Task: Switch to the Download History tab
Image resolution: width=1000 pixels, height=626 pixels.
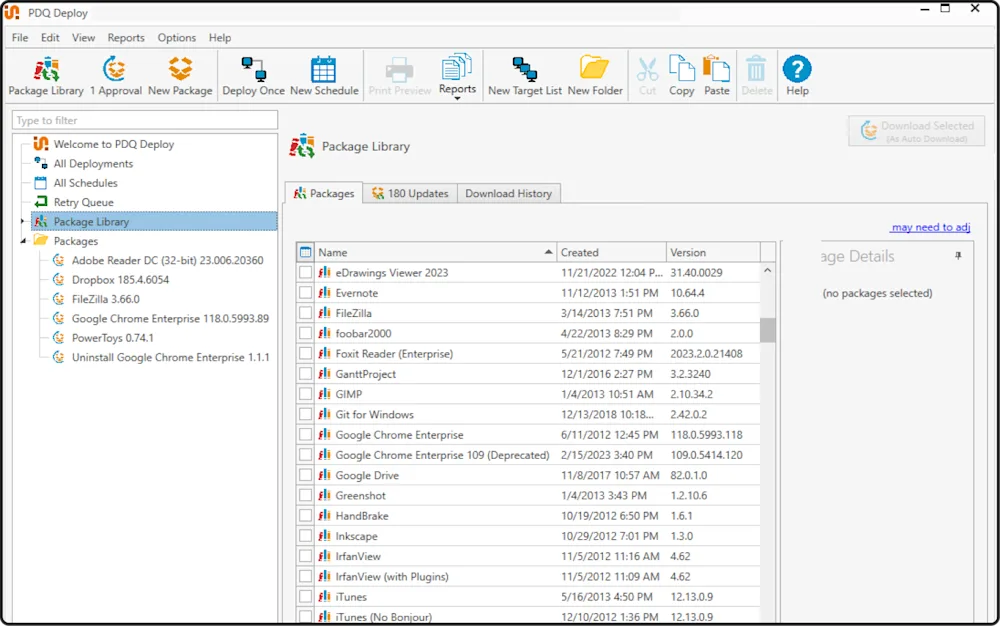Action: click(508, 193)
